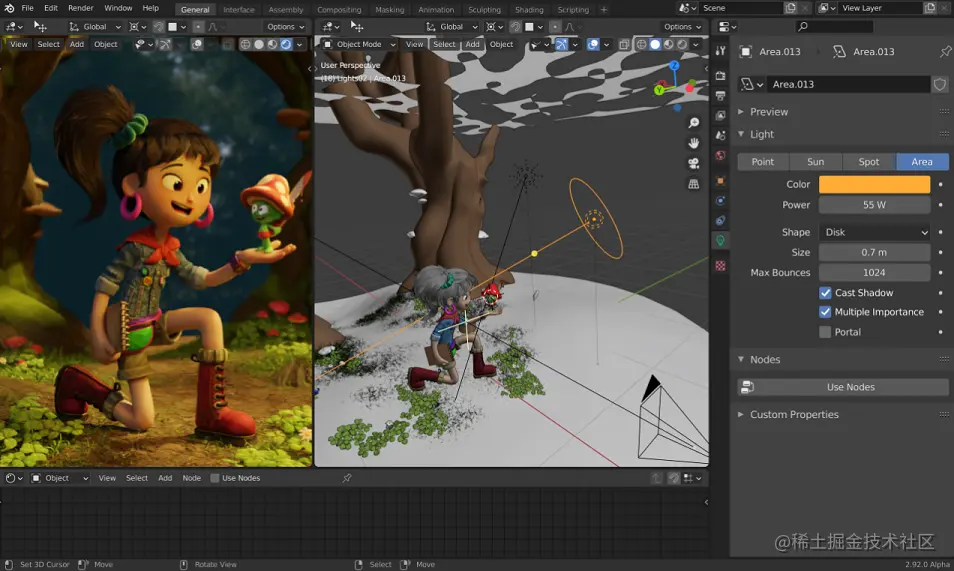Viewport: 954px width, 571px height.
Task: Open the World properties tab
Action: [720, 155]
